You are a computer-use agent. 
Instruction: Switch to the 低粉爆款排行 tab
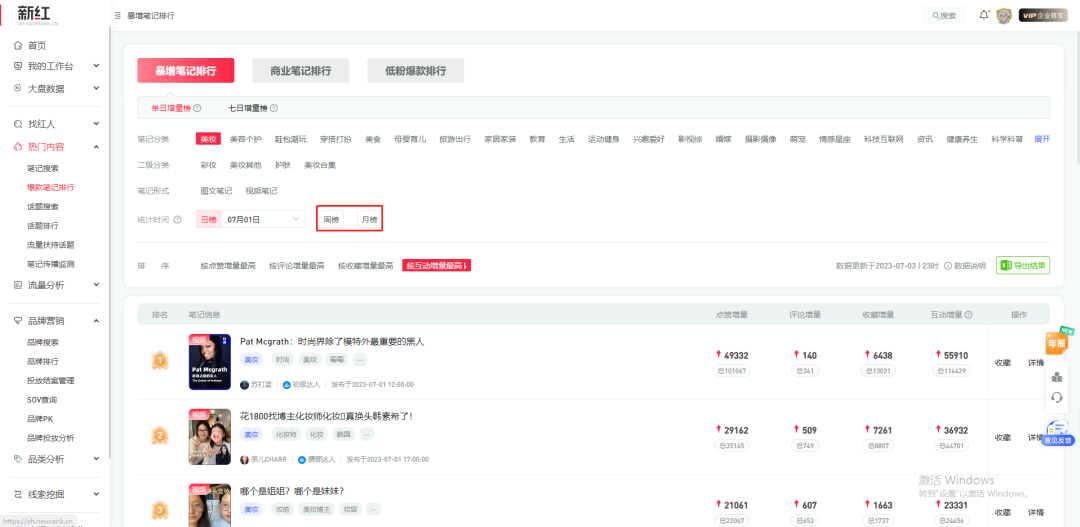coord(415,71)
